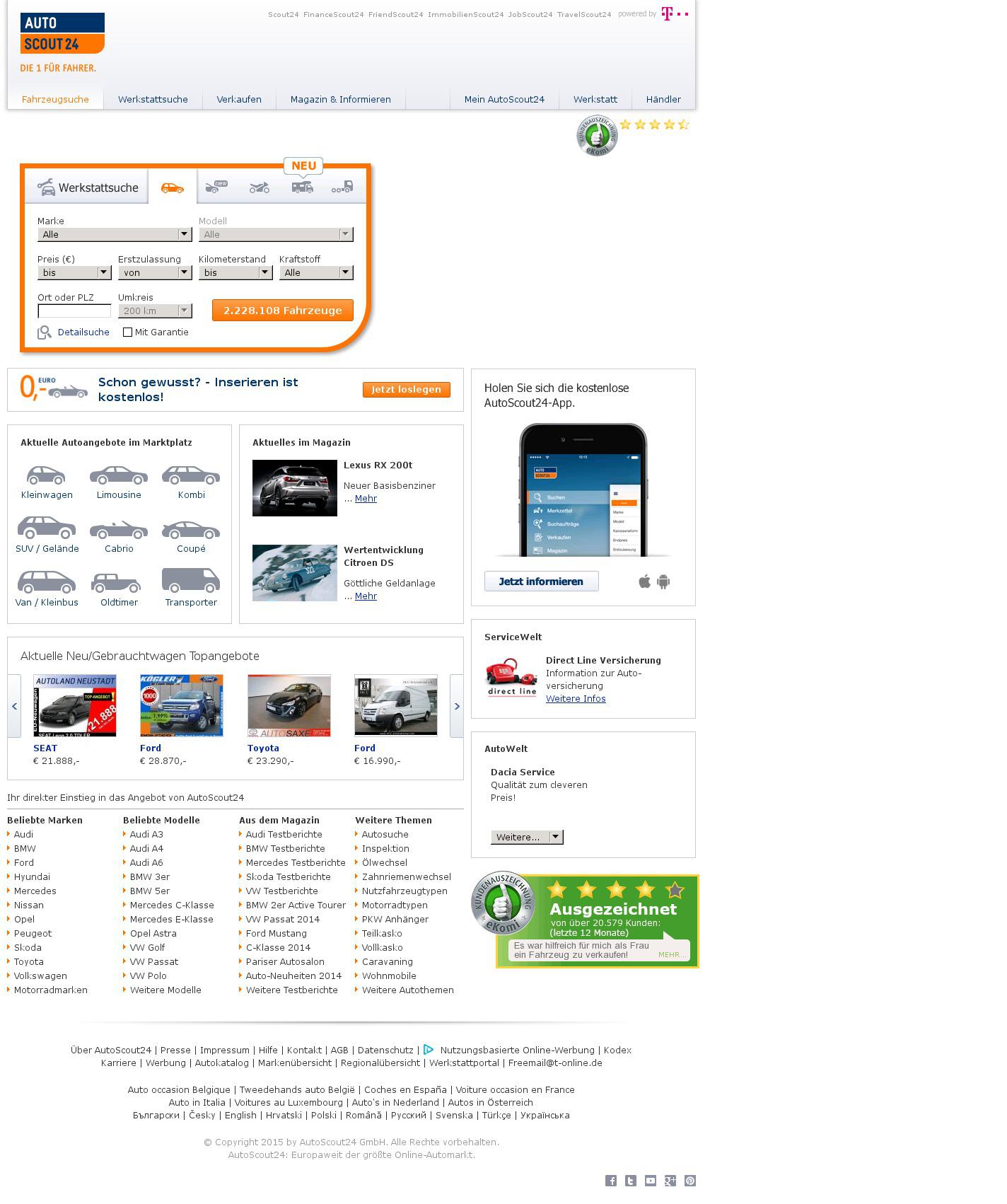Open Facebook via the footer icon
Viewport: 1007px width, 1204px height.
coord(611,1181)
